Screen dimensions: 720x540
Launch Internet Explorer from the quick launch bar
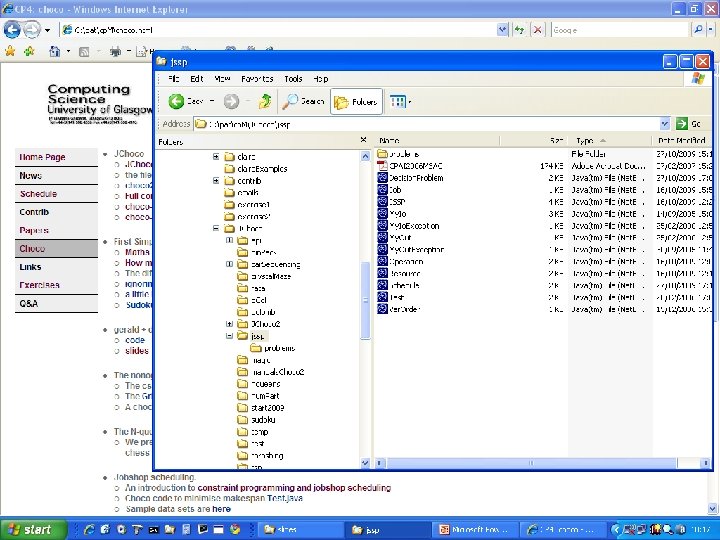[x=89, y=529]
